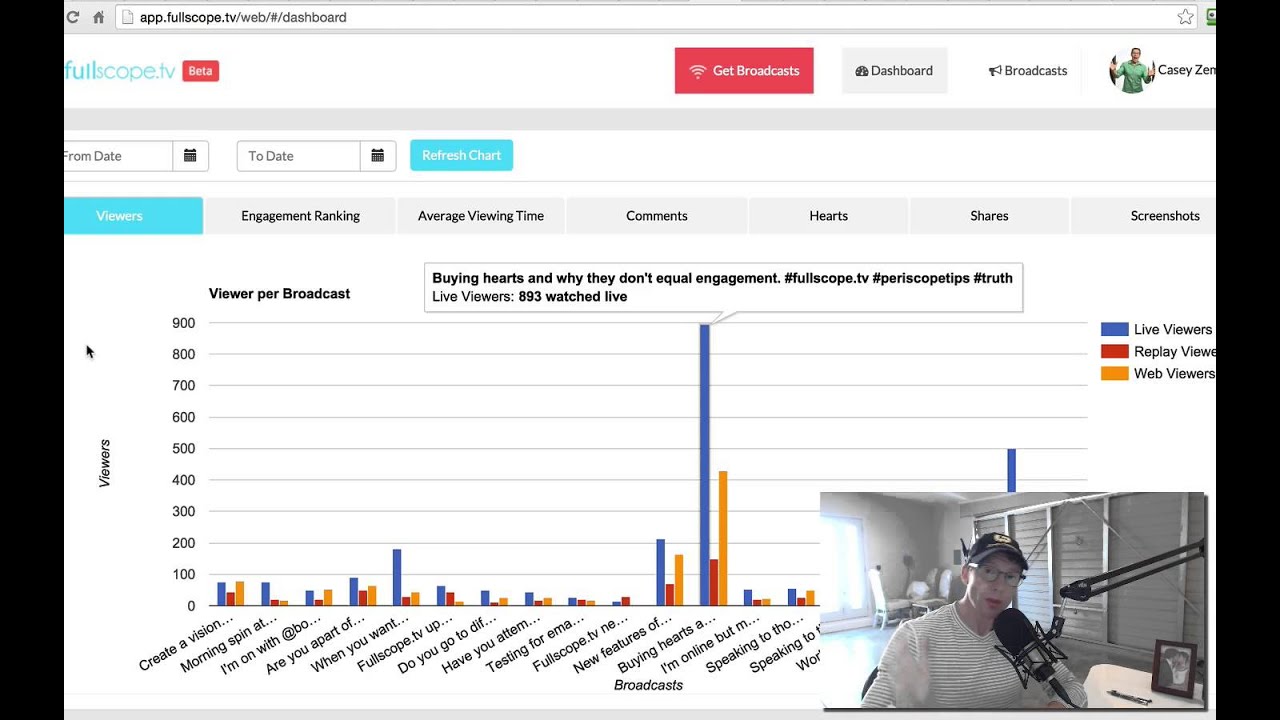Show the Hearts tab

click(828, 216)
